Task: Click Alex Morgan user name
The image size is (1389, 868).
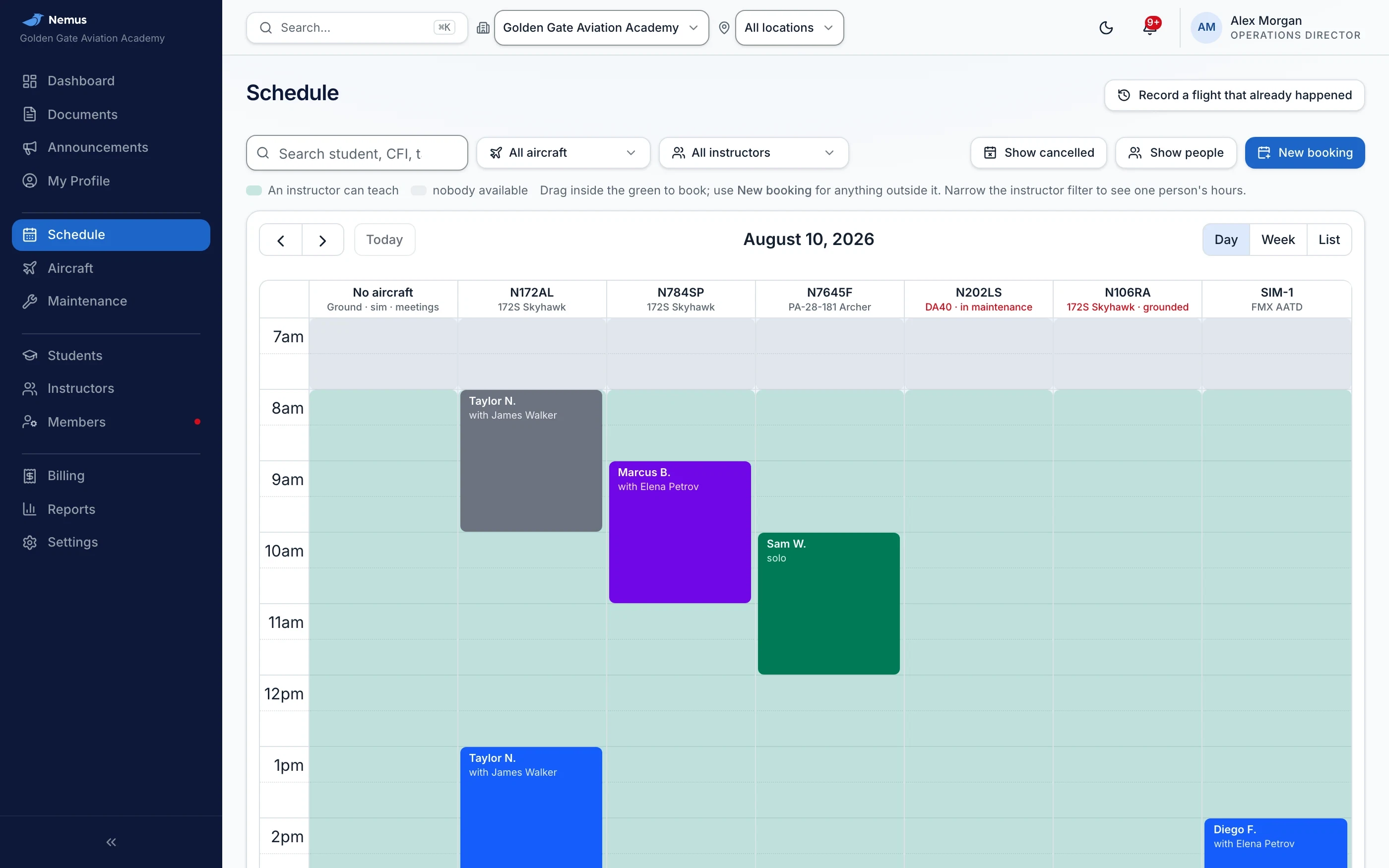Action: 1265,21
